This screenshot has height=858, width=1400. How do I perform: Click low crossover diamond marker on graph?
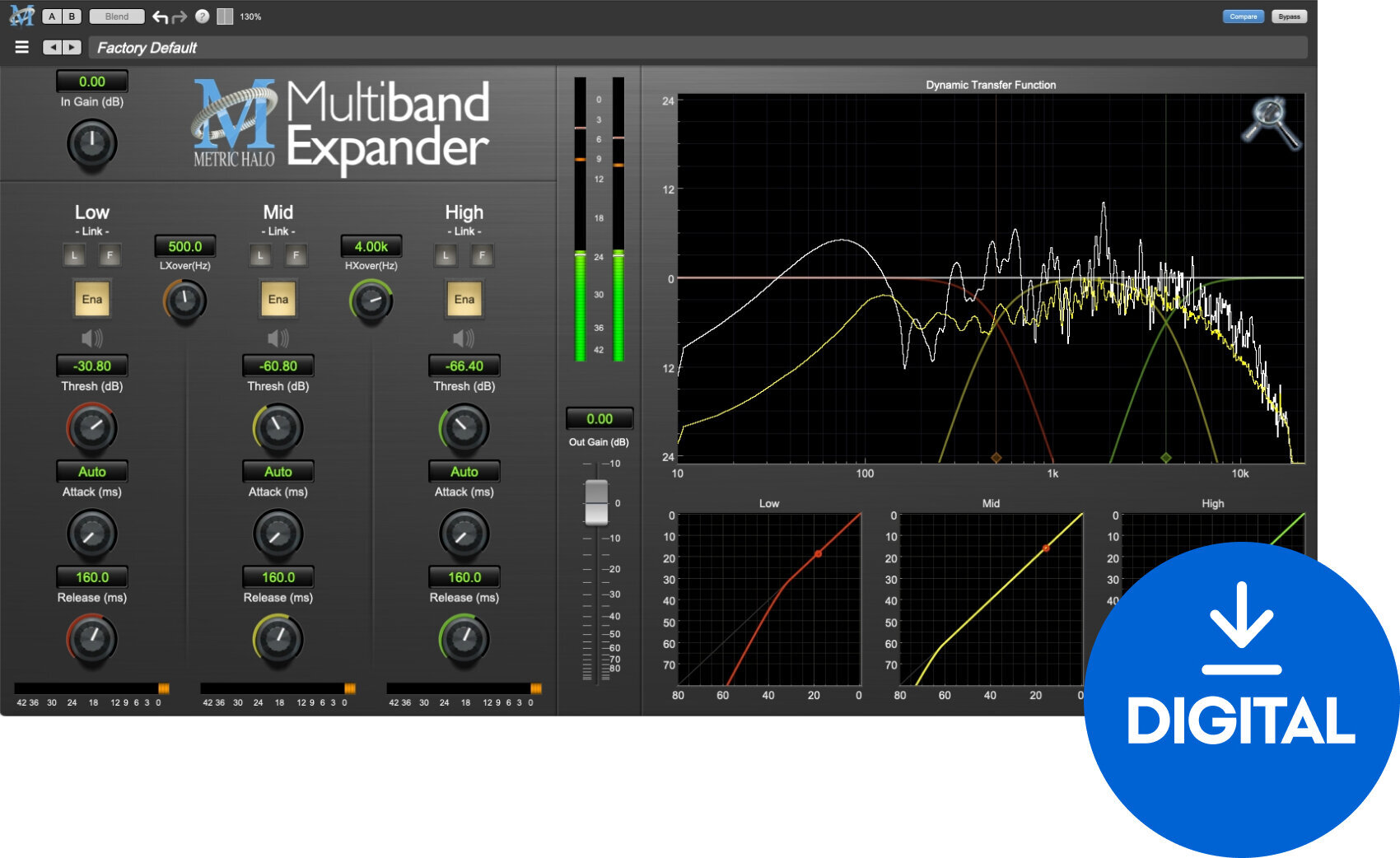pyautogui.click(x=996, y=457)
